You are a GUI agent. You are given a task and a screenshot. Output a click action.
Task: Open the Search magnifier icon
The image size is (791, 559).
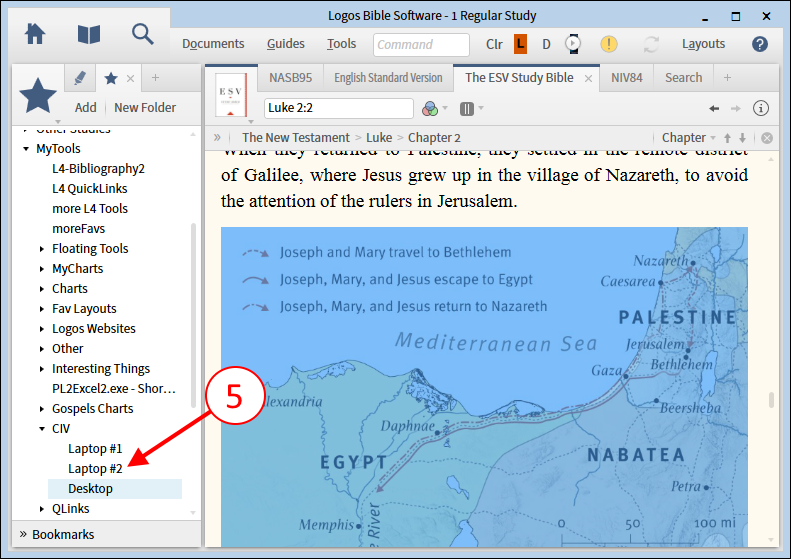[143, 35]
